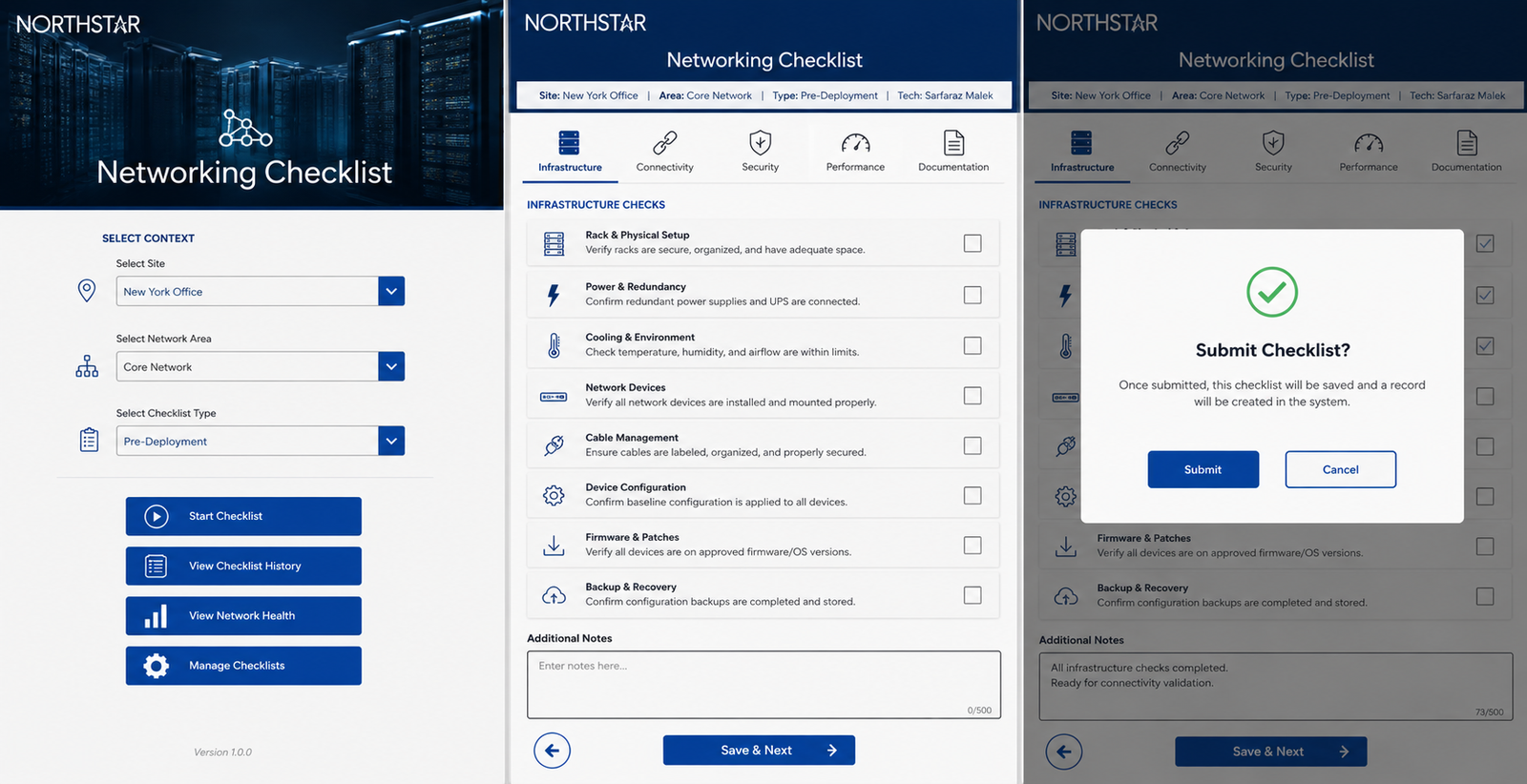The height and width of the screenshot is (784, 1527).
Task: Check the Cooling & Environment box in middle panel
Action: [973, 345]
